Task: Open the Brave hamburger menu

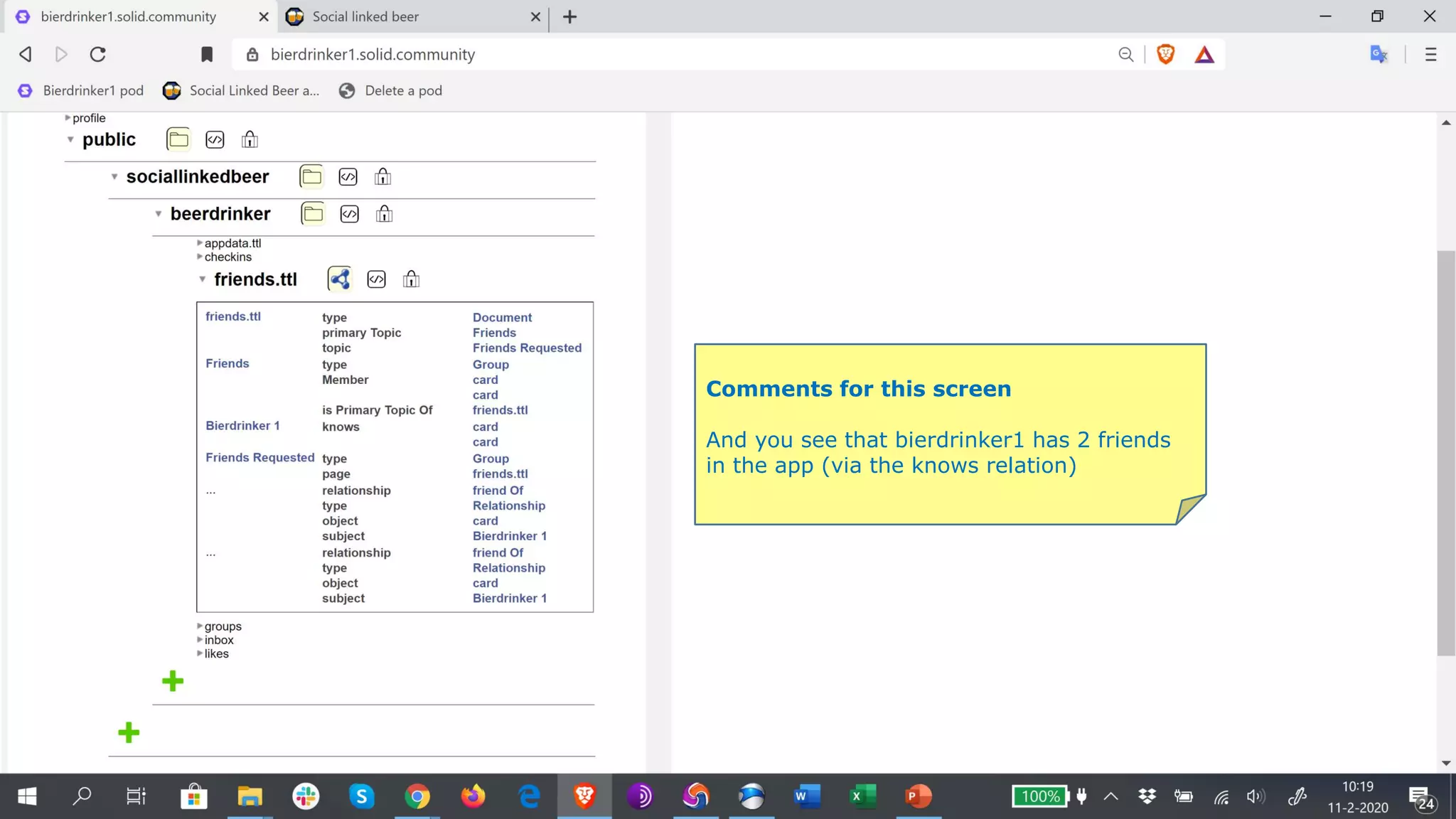Action: pyautogui.click(x=1430, y=55)
